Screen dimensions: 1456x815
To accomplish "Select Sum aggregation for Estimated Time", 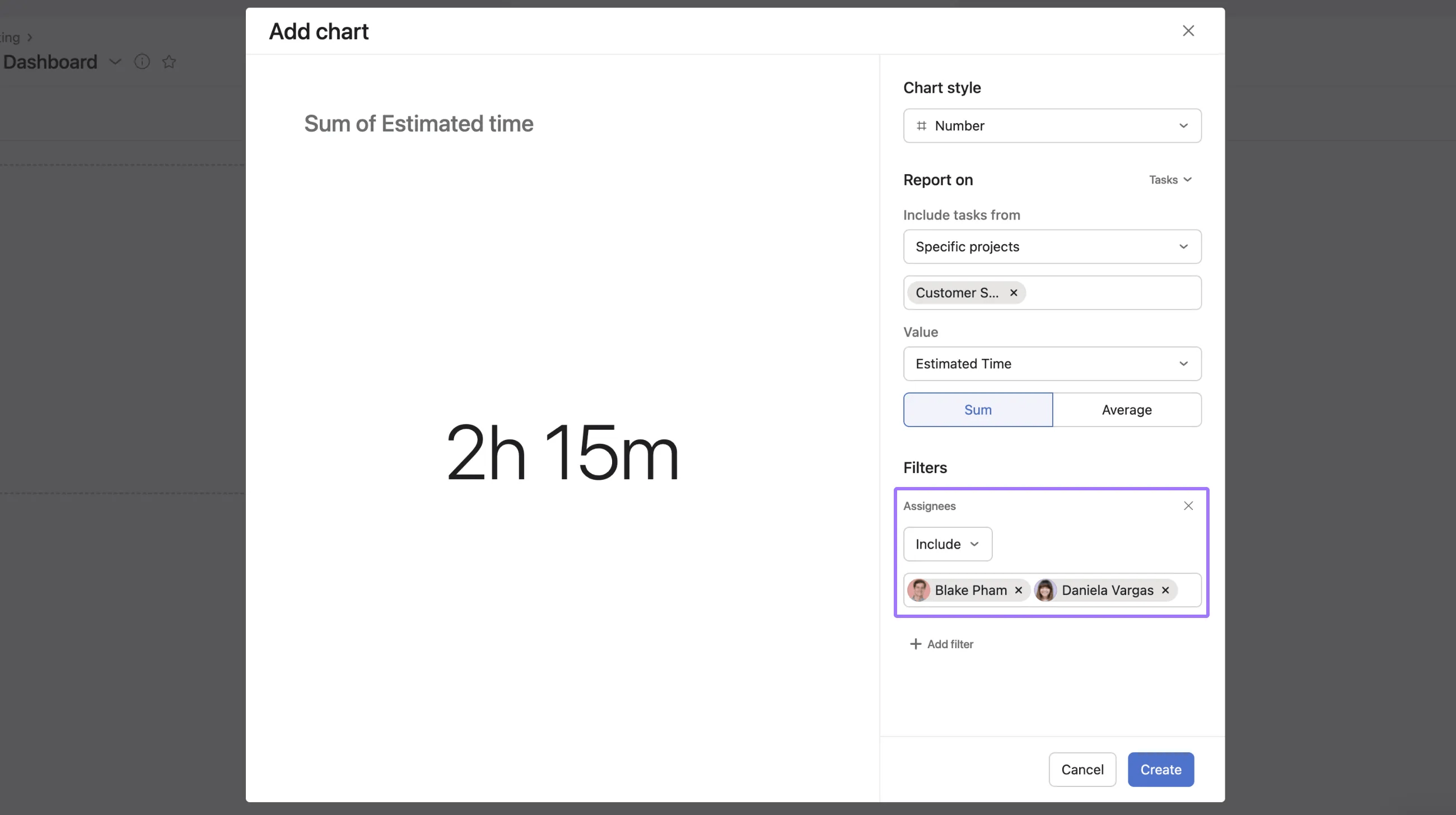I will point(978,410).
